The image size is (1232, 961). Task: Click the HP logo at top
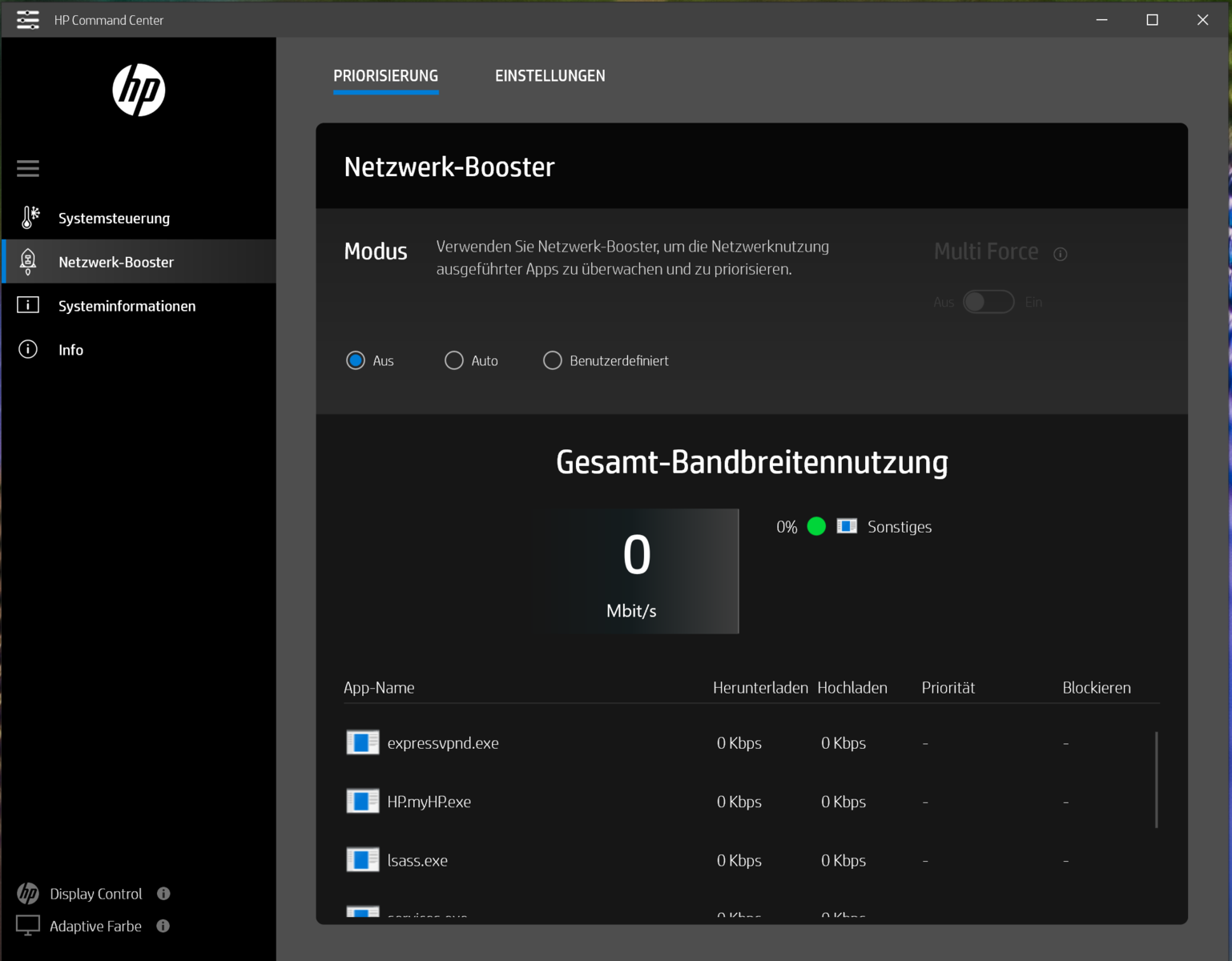click(139, 90)
